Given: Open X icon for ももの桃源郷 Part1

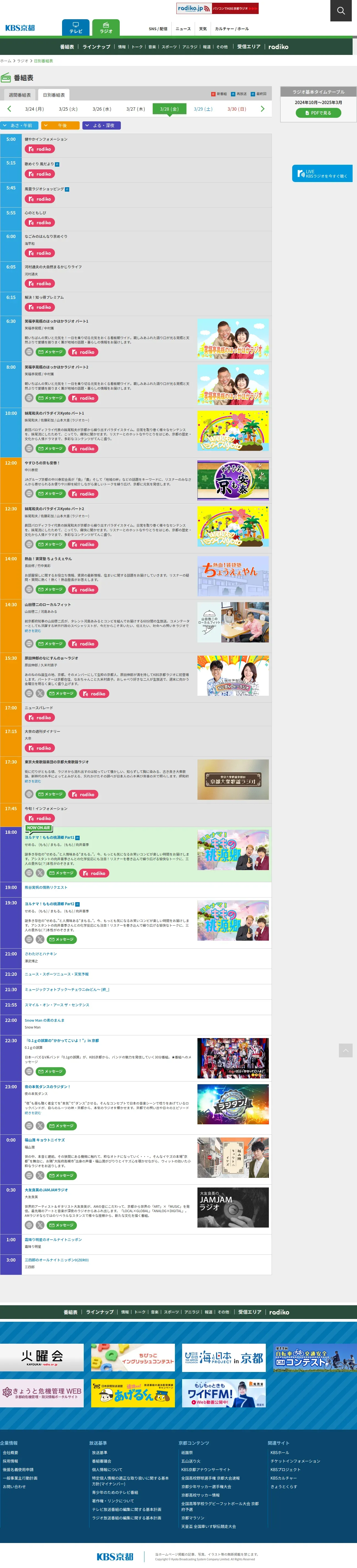Looking at the screenshot, I should (40, 873).
